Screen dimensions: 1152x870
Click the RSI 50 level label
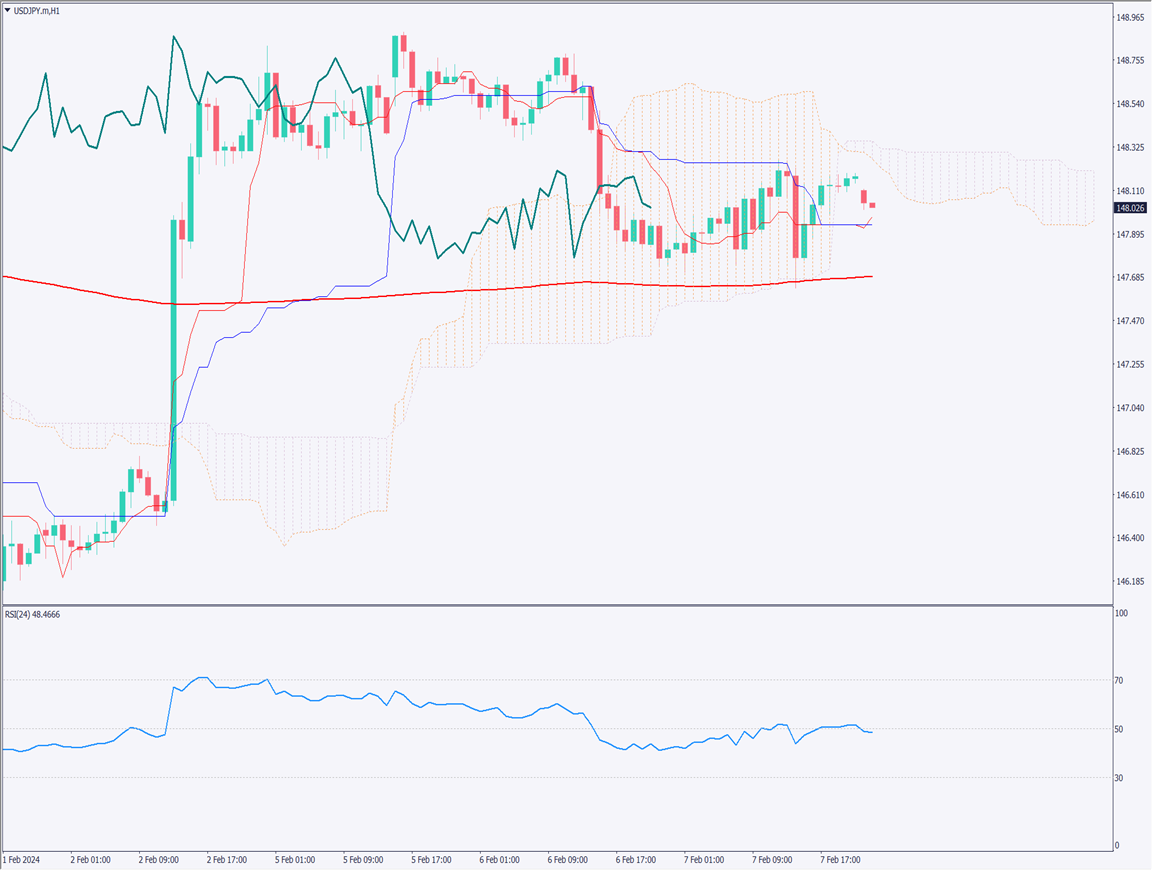[x=1119, y=729]
